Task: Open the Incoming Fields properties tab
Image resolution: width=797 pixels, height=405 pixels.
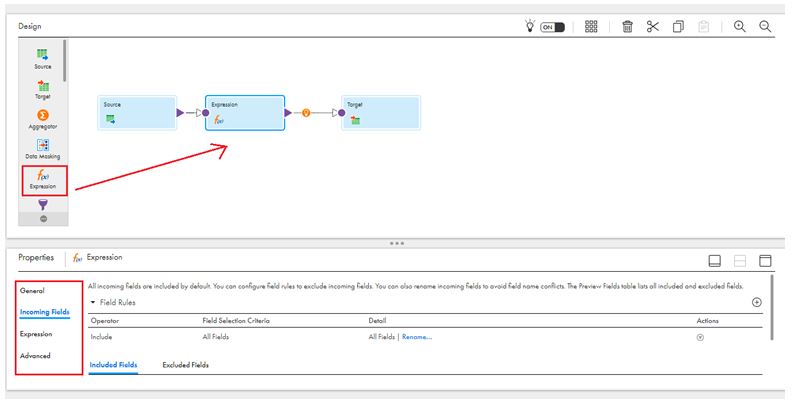Action: coord(45,312)
